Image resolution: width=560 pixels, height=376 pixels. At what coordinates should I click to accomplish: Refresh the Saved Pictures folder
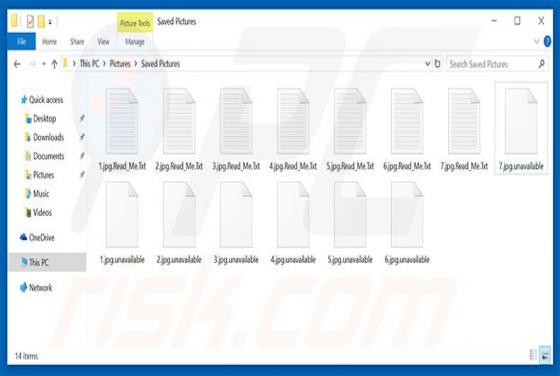click(437, 64)
